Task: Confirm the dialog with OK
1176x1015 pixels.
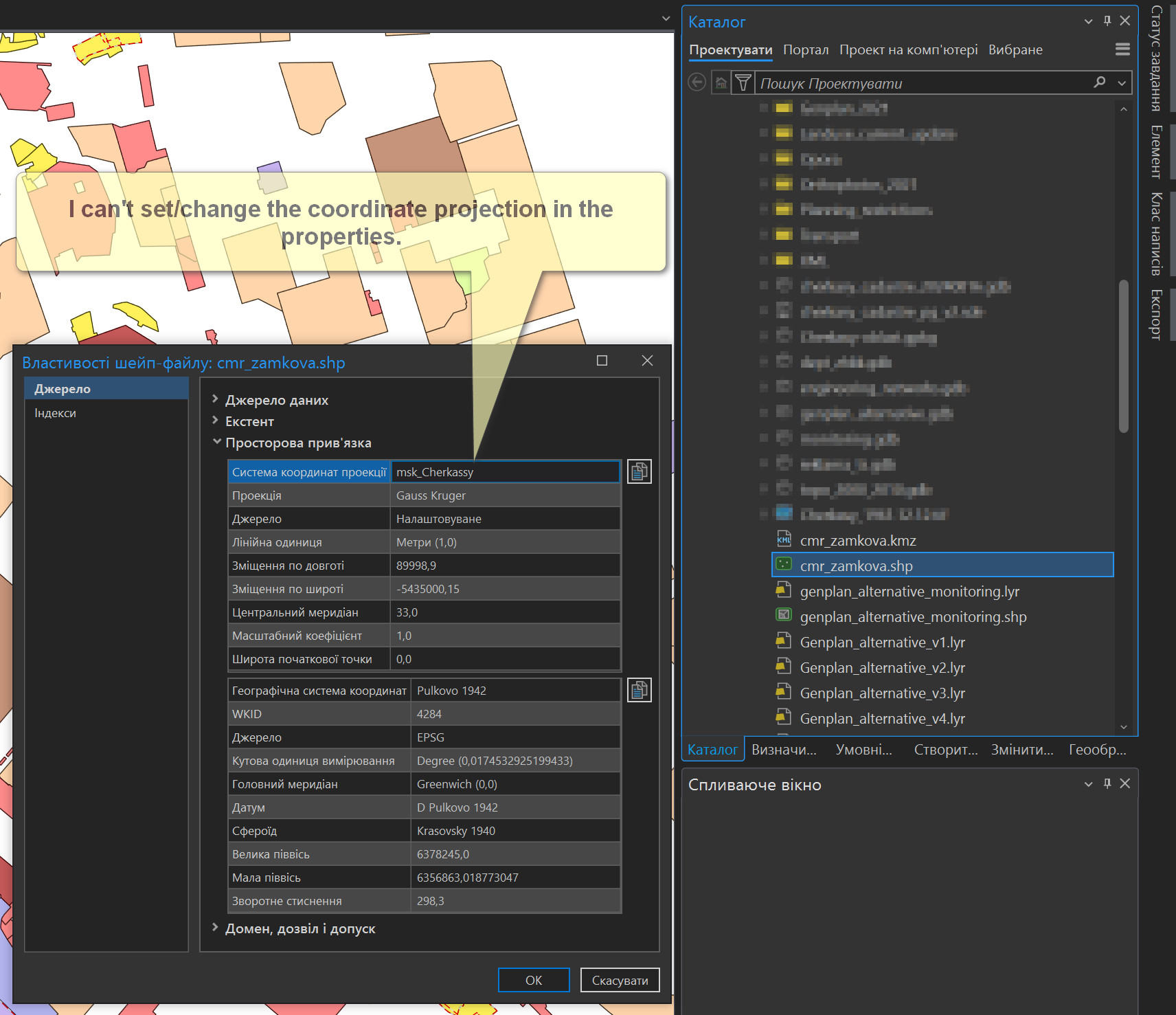Action: [x=534, y=980]
